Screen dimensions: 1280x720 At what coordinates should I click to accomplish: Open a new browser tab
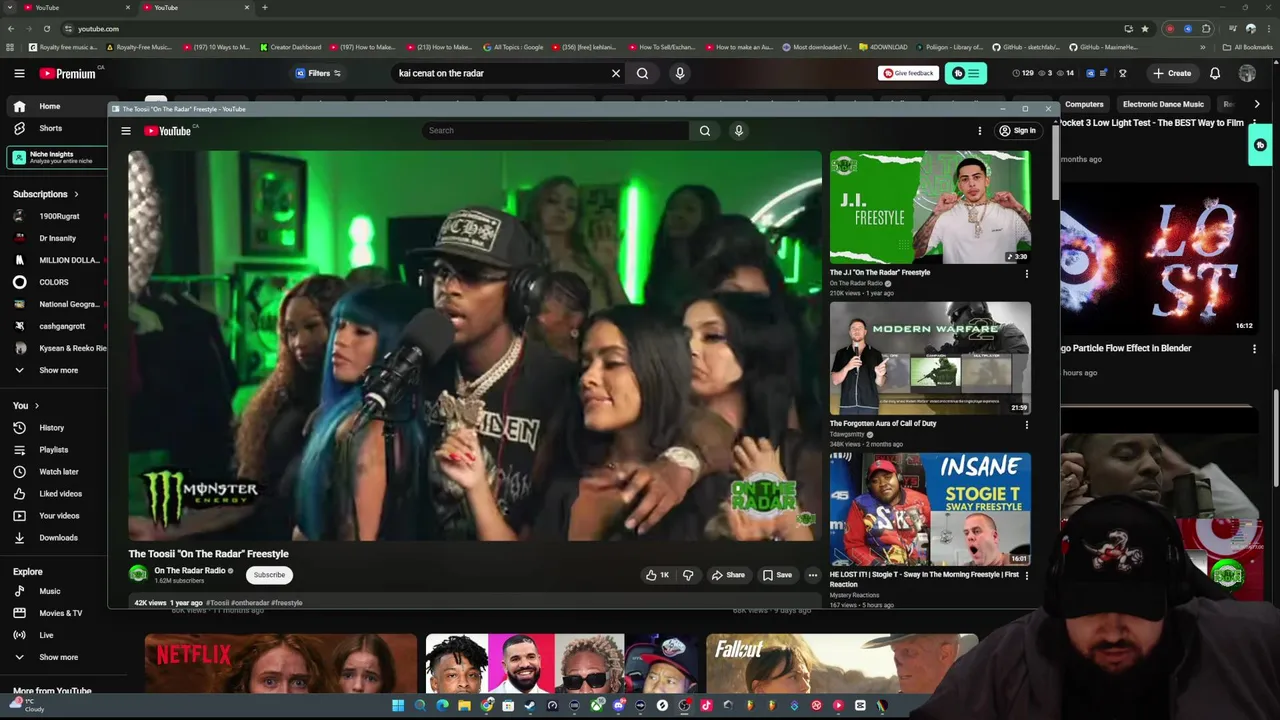[x=265, y=8]
